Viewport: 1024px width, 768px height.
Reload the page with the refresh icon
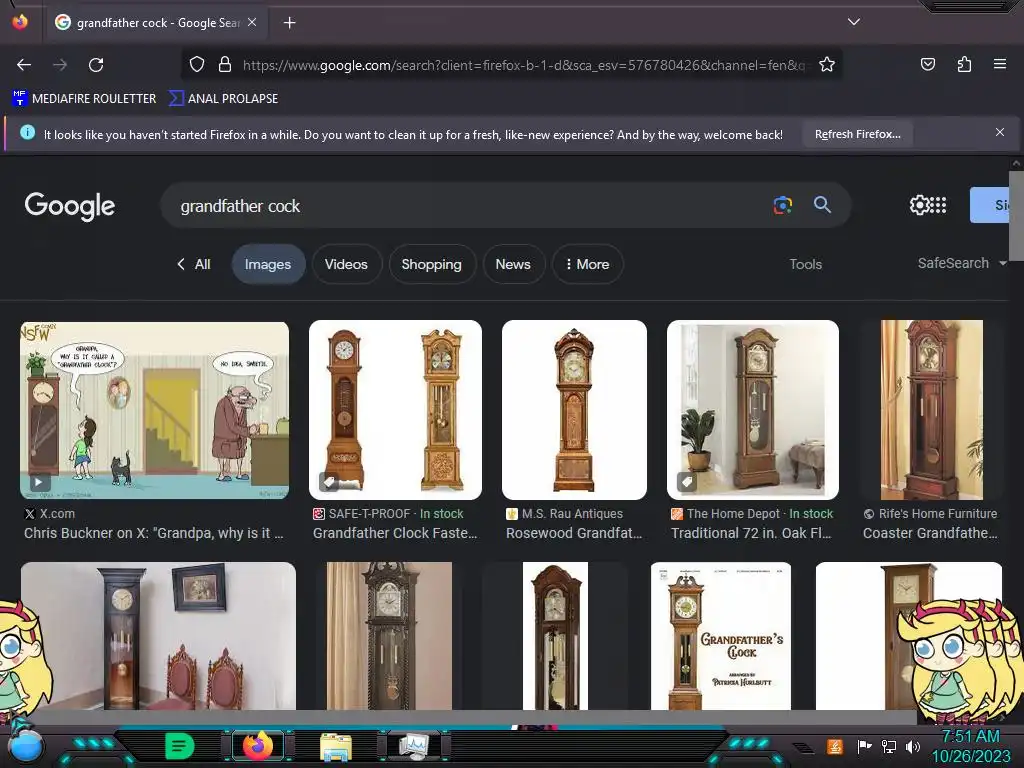pyautogui.click(x=96, y=65)
